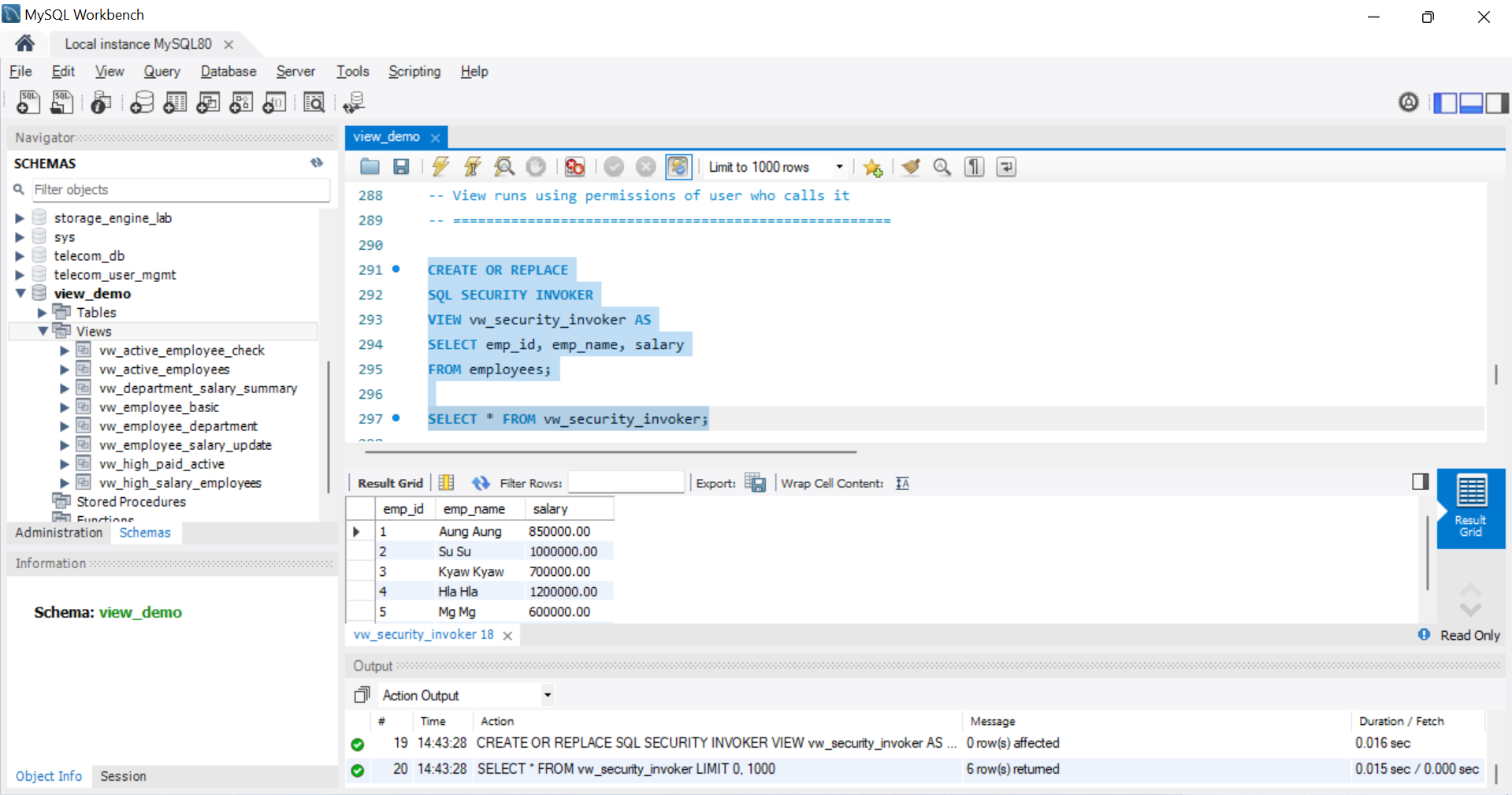Click Filter Rows input field

pos(626,482)
